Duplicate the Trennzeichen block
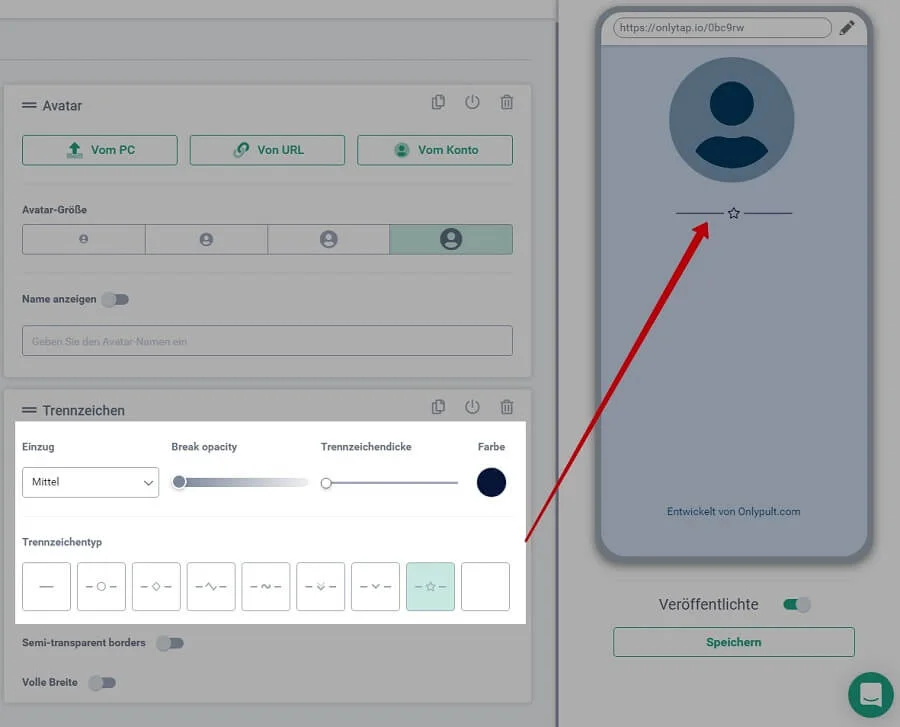The image size is (900, 727). click(x=438, y=407)
